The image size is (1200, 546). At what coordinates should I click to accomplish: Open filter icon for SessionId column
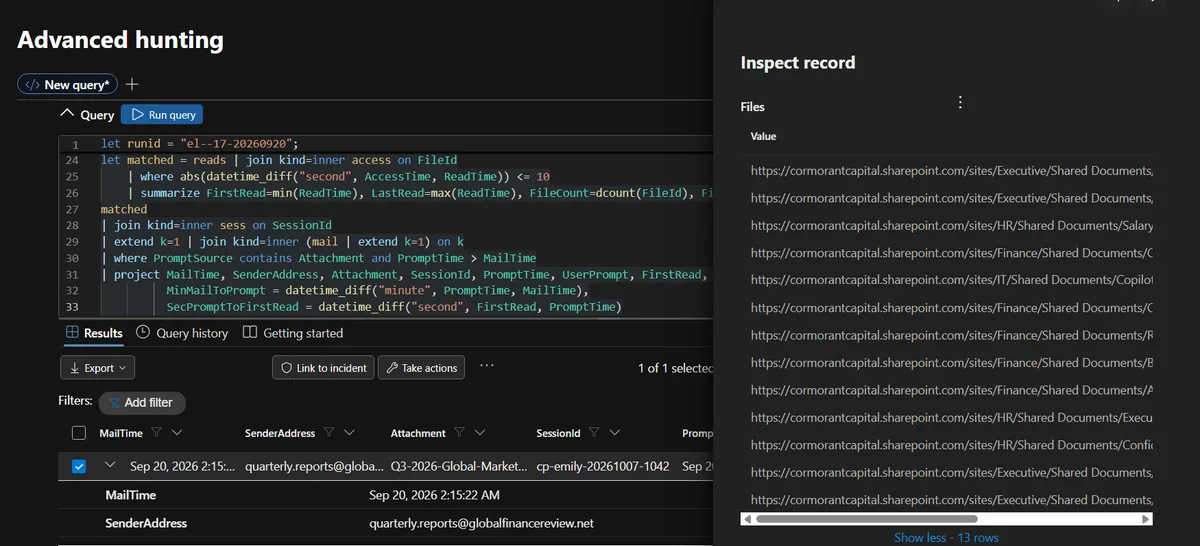pyautogui.click(x=594, y=433)
